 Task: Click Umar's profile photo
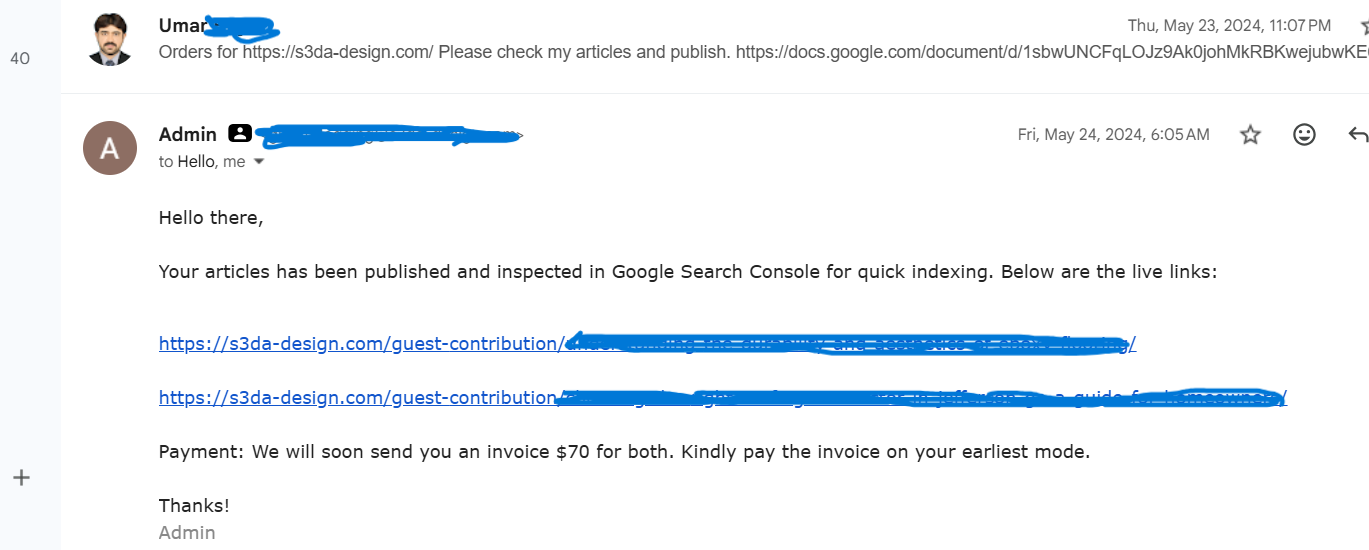[x=110, y=40]
